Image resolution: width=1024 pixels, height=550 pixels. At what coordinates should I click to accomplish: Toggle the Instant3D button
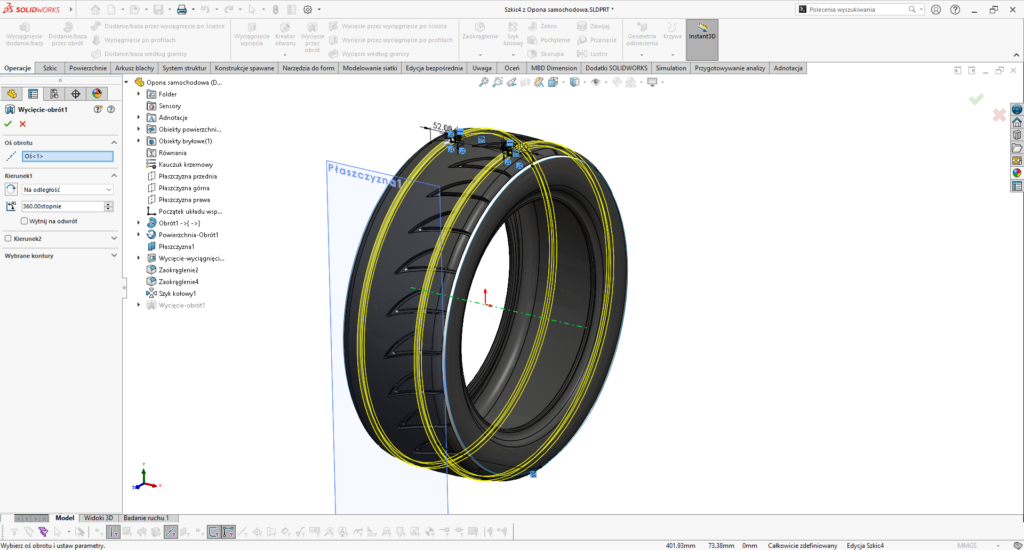(702, 39)
